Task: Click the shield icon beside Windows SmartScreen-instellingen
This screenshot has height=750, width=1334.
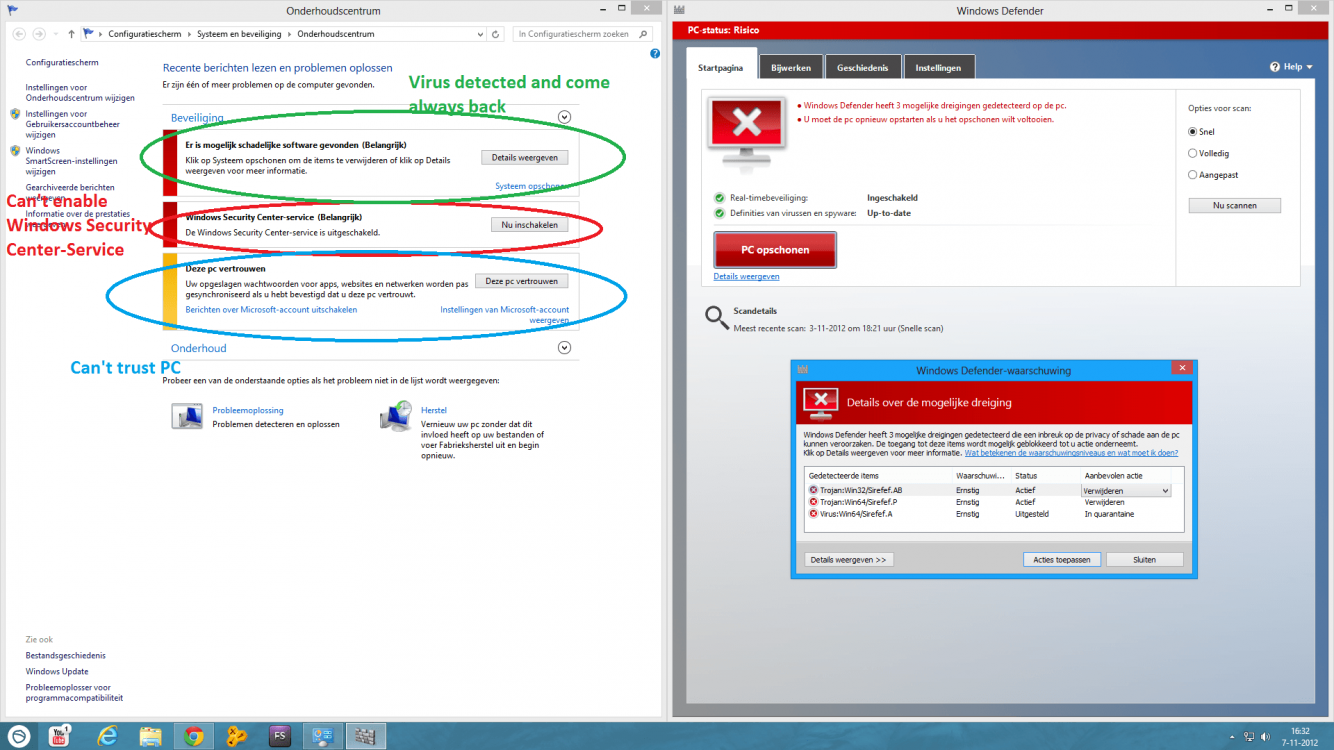Action: click(x=15, y=151)
